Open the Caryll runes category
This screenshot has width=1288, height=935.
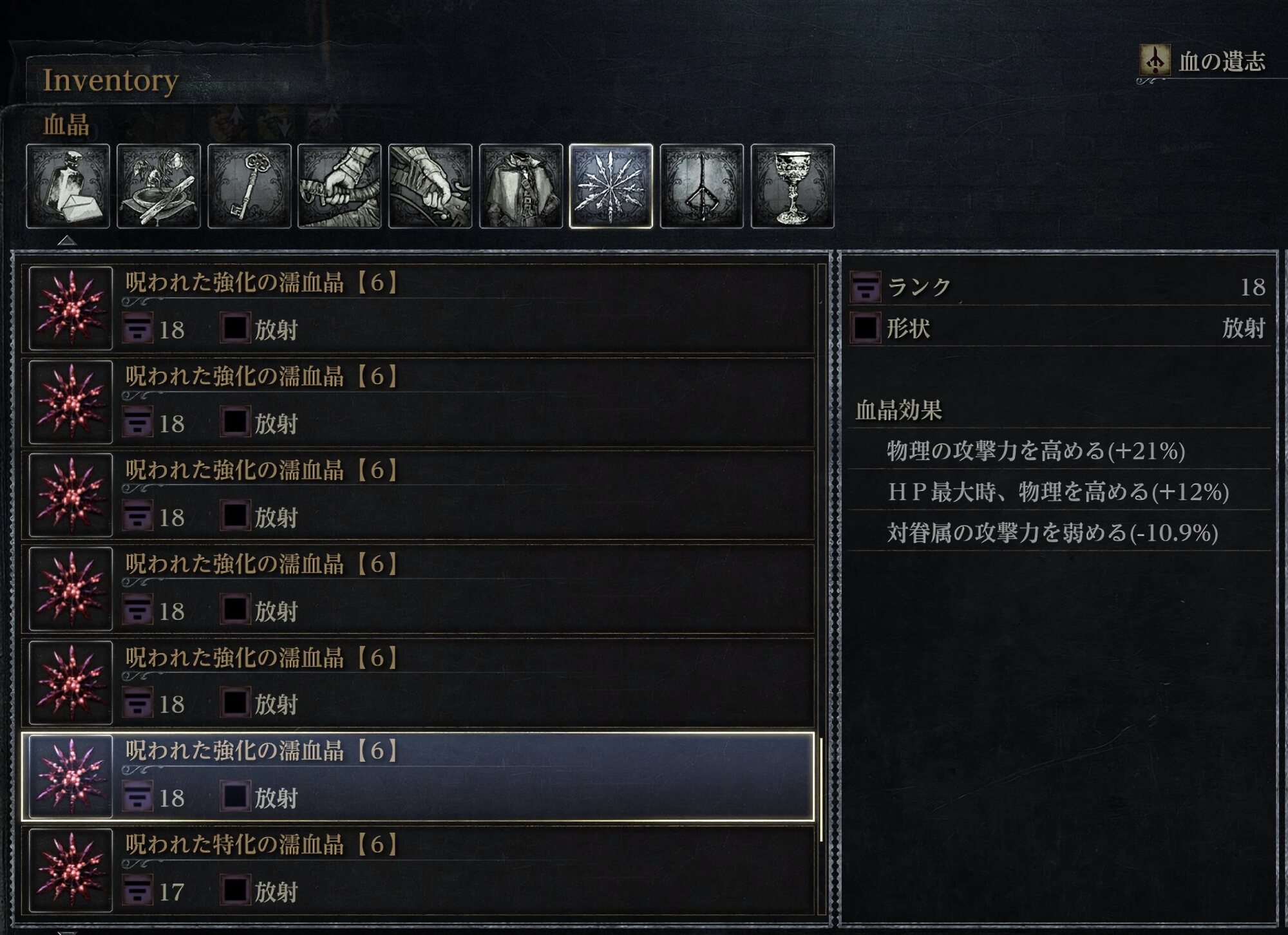coord(702,186)
